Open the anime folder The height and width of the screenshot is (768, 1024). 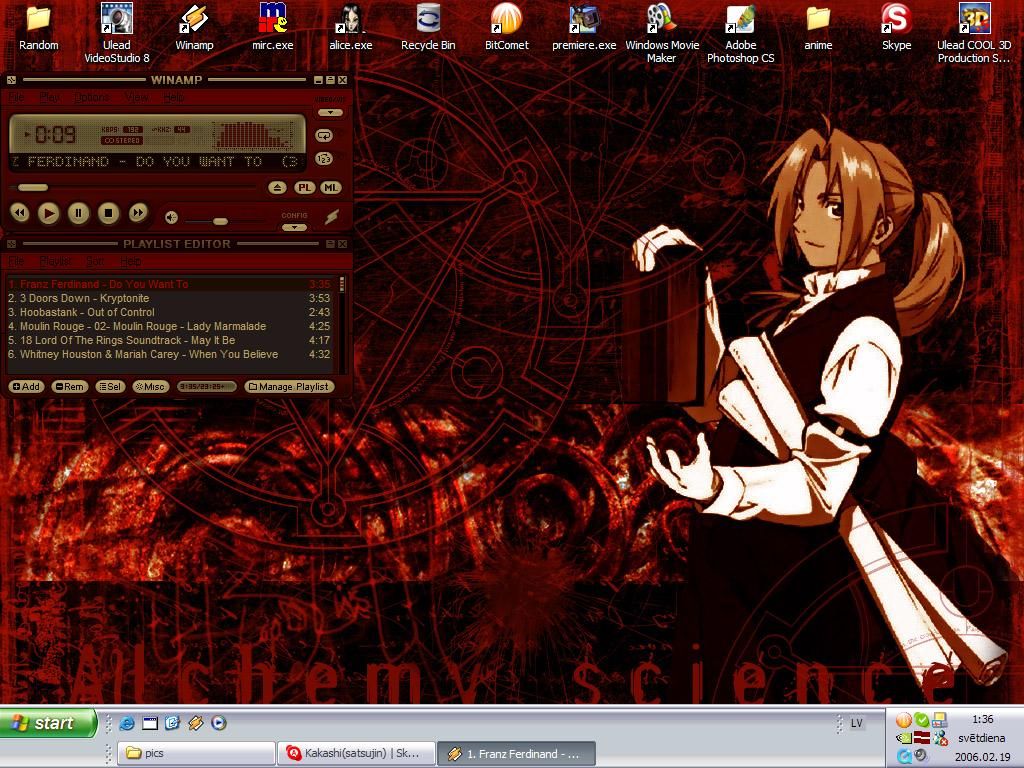pyautogui.click(x=818, y=29)
